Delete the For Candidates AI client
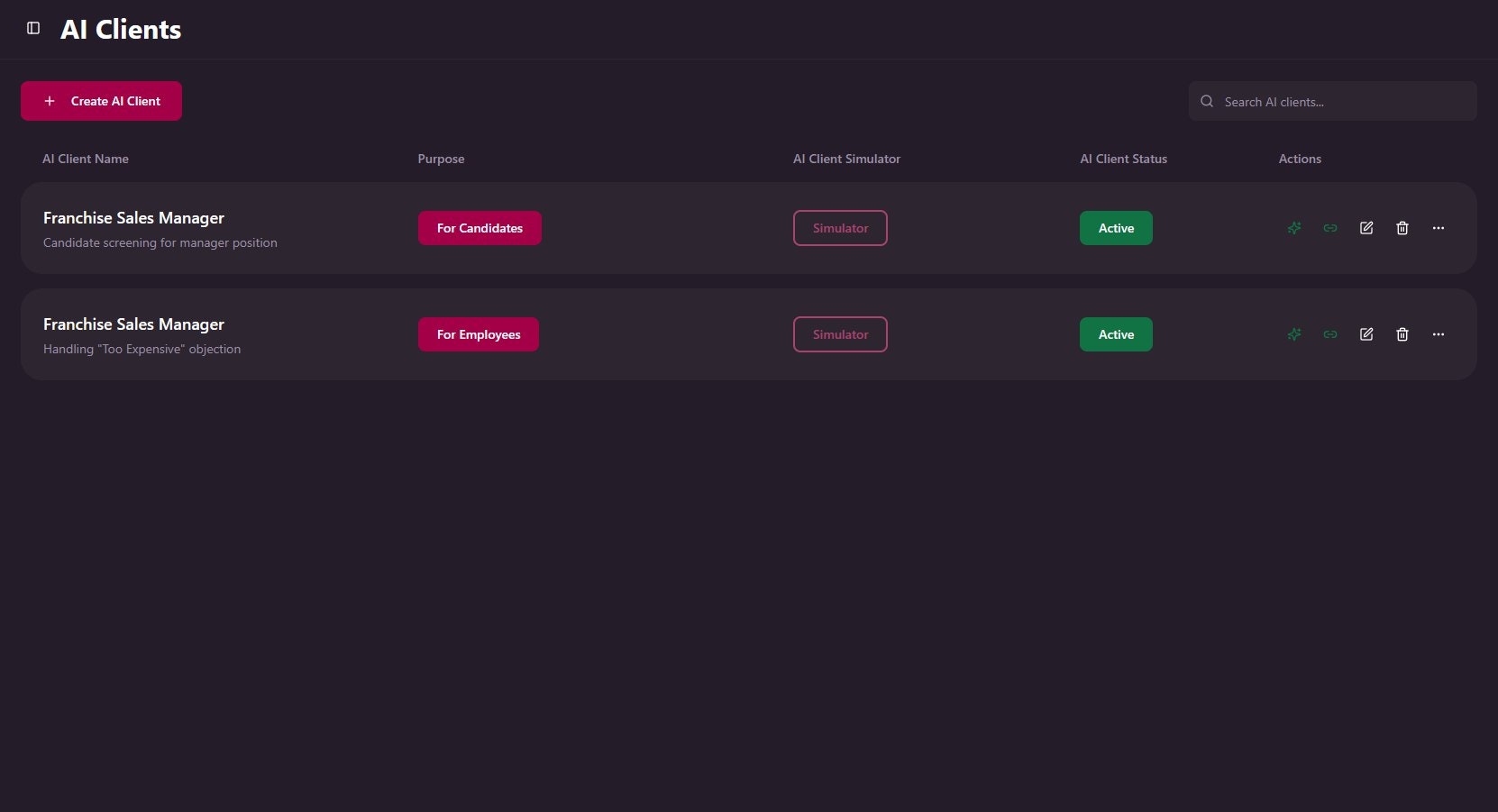 pyautogui.click(x=1402, y=228)
